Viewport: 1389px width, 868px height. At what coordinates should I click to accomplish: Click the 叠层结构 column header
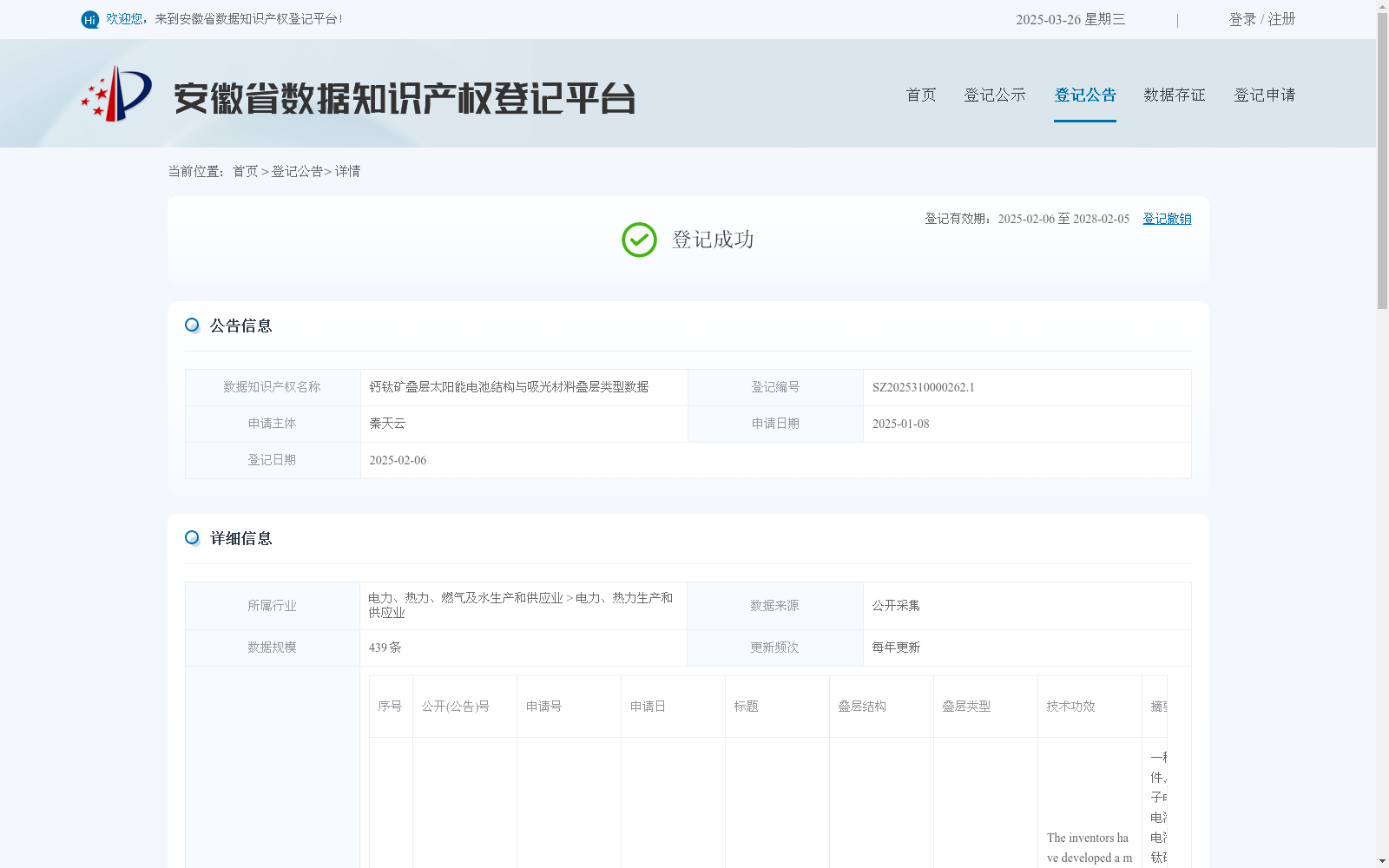point(881,707)
